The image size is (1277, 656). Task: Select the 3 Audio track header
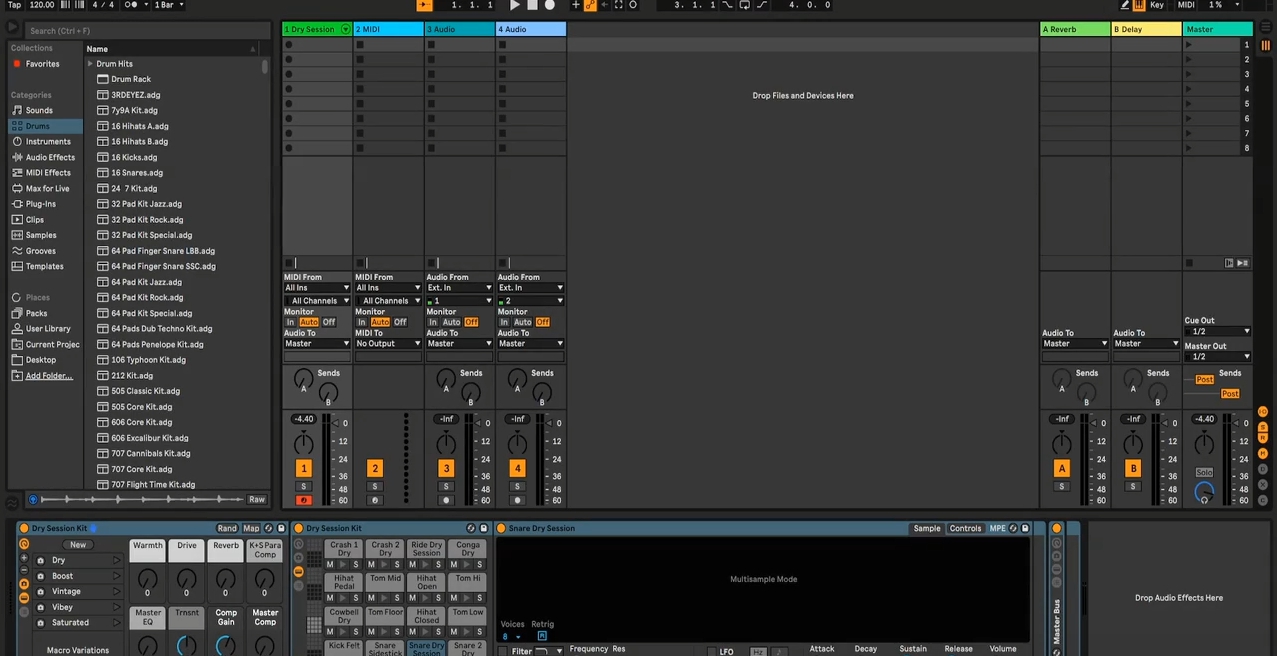[x=459, y=30]
